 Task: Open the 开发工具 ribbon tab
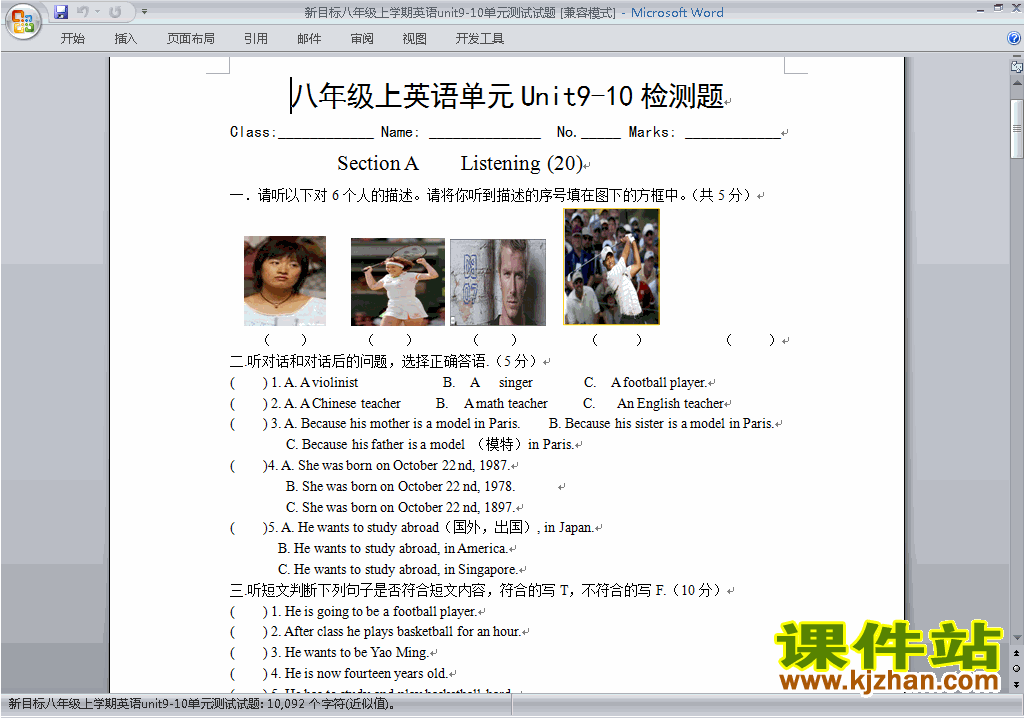[x=479, y=39]
